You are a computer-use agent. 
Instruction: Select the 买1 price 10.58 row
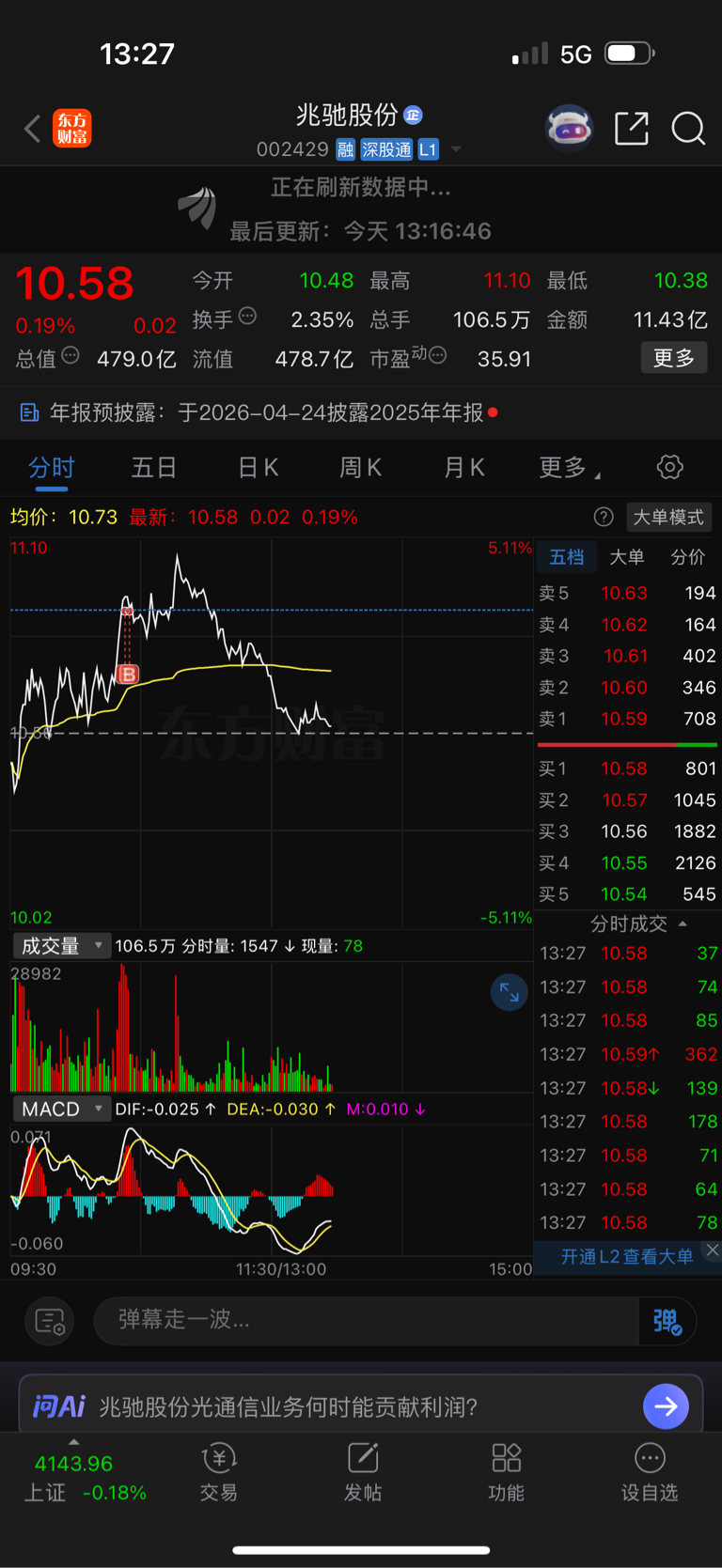tap(627, 768)
